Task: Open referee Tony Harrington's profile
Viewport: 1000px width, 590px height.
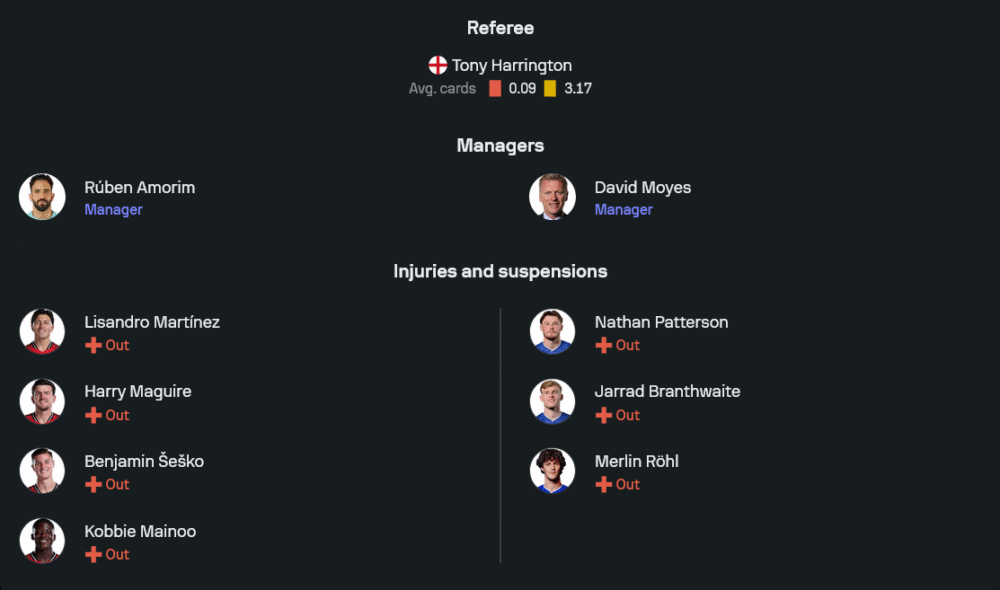Action: [x=511, y=65]
